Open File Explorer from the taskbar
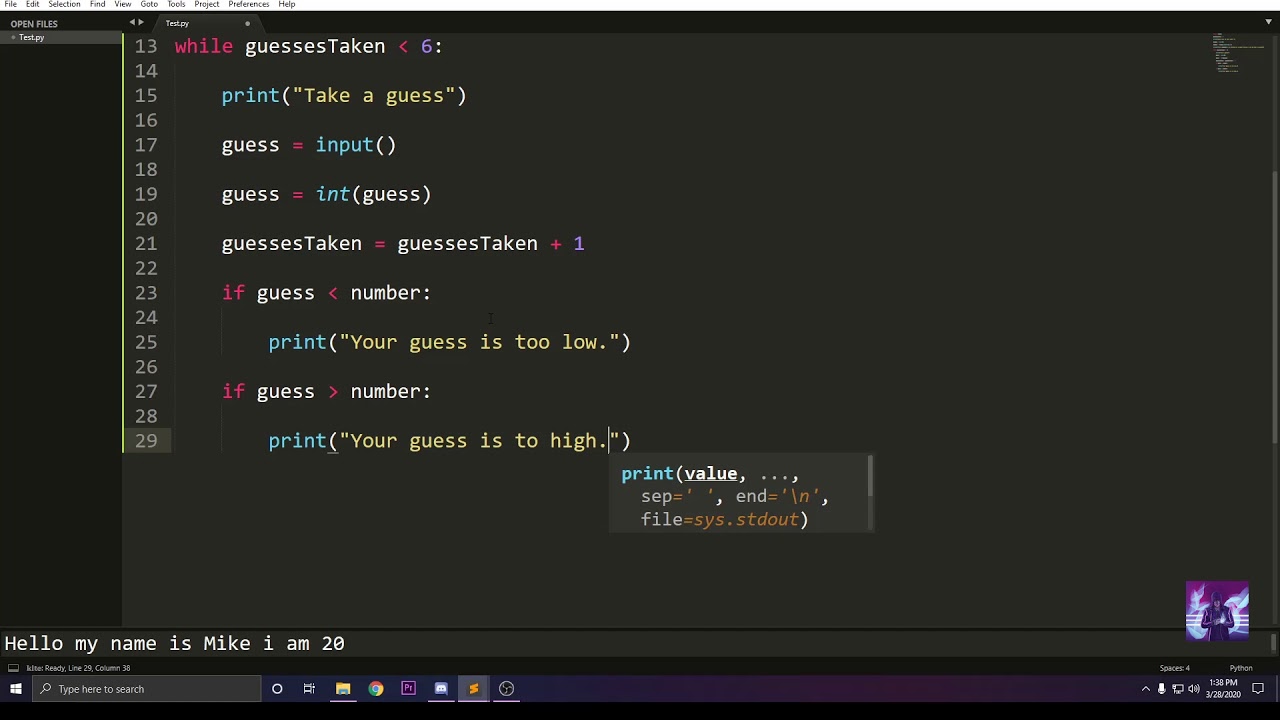The height and width of the screenshot is (720, 1280). click(x=343, y=689)
